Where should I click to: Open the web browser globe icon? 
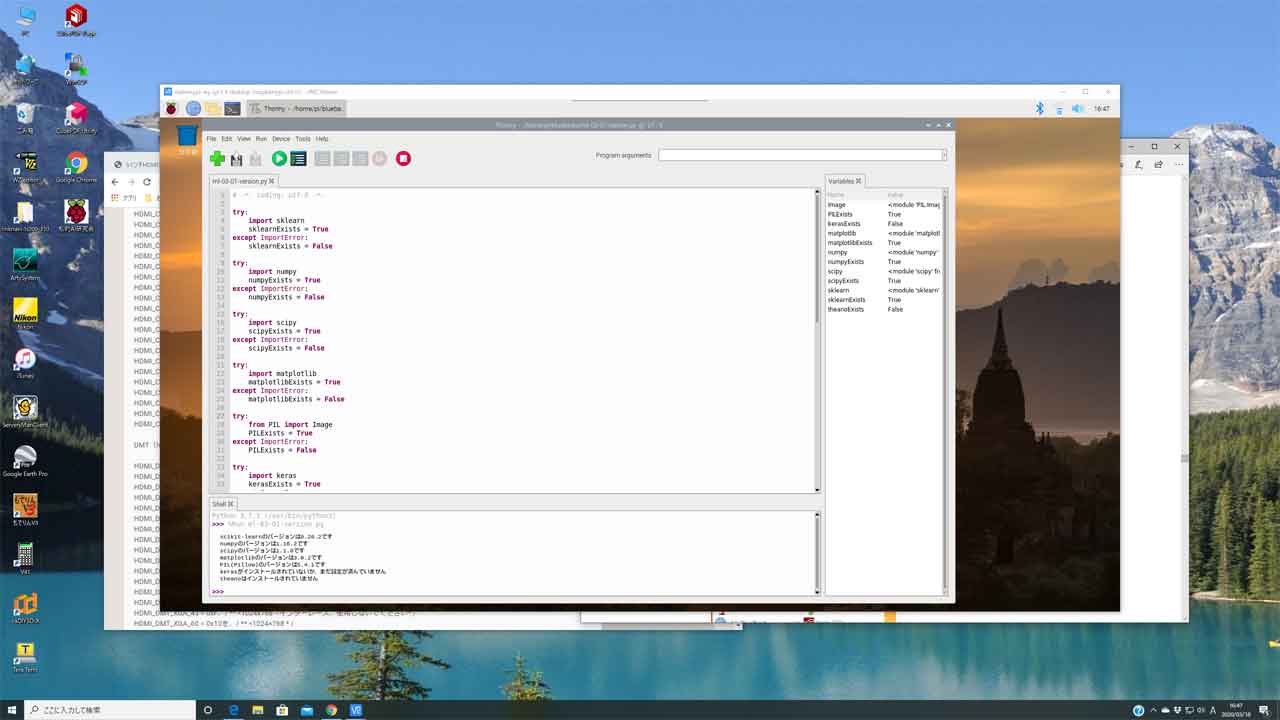point(193,108)
